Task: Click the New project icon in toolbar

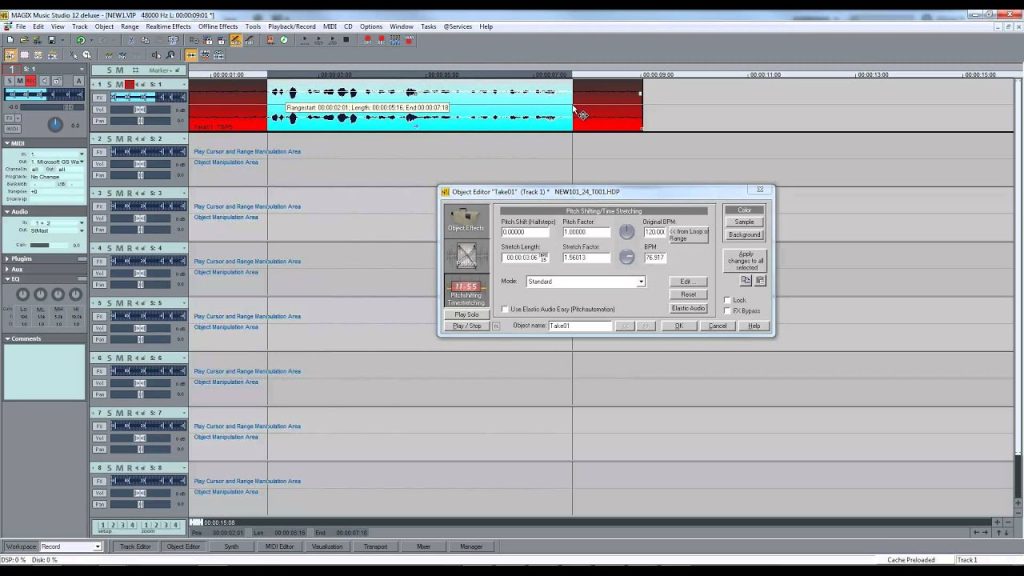Action: coord(10,40)
